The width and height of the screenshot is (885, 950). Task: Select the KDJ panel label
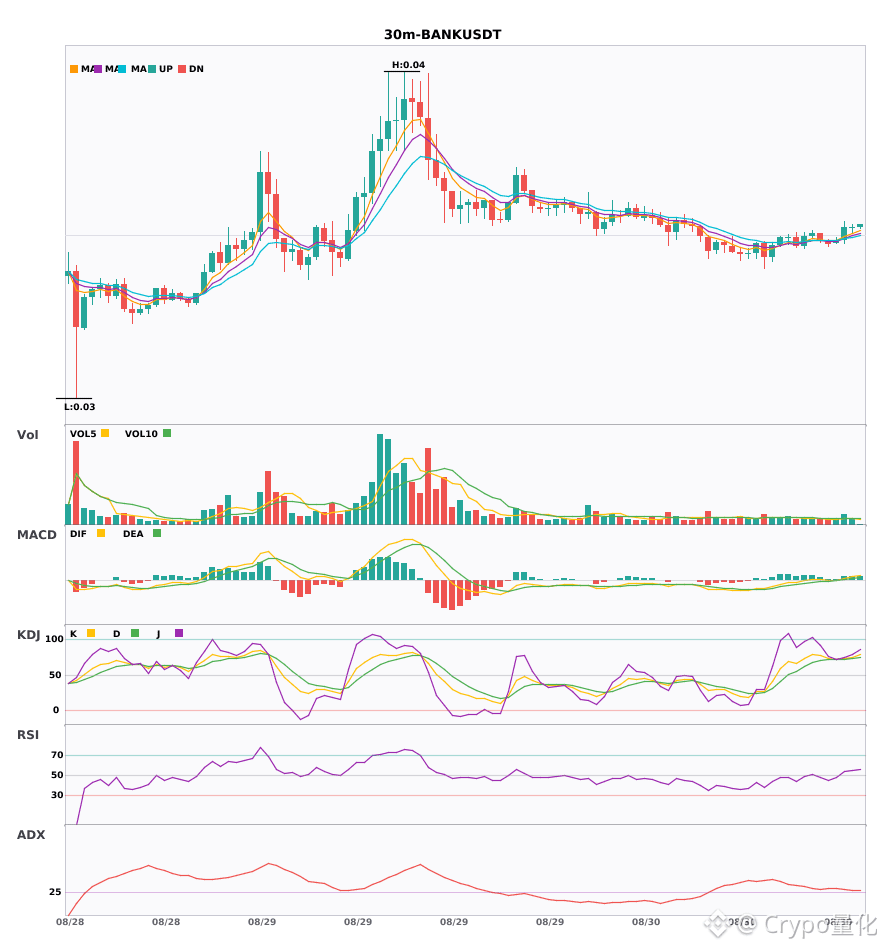click(28, 635)
